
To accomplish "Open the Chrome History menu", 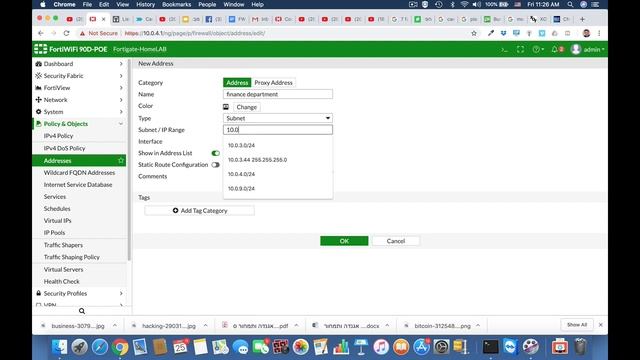I will click(x=145, y=4).
